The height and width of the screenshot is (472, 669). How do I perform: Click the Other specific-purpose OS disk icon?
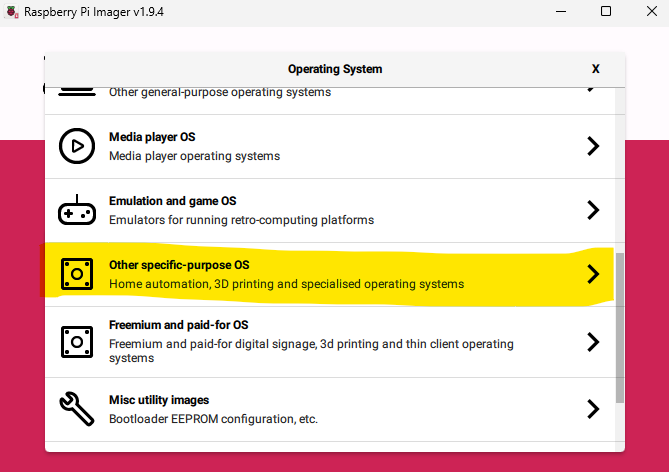point(76,274)
